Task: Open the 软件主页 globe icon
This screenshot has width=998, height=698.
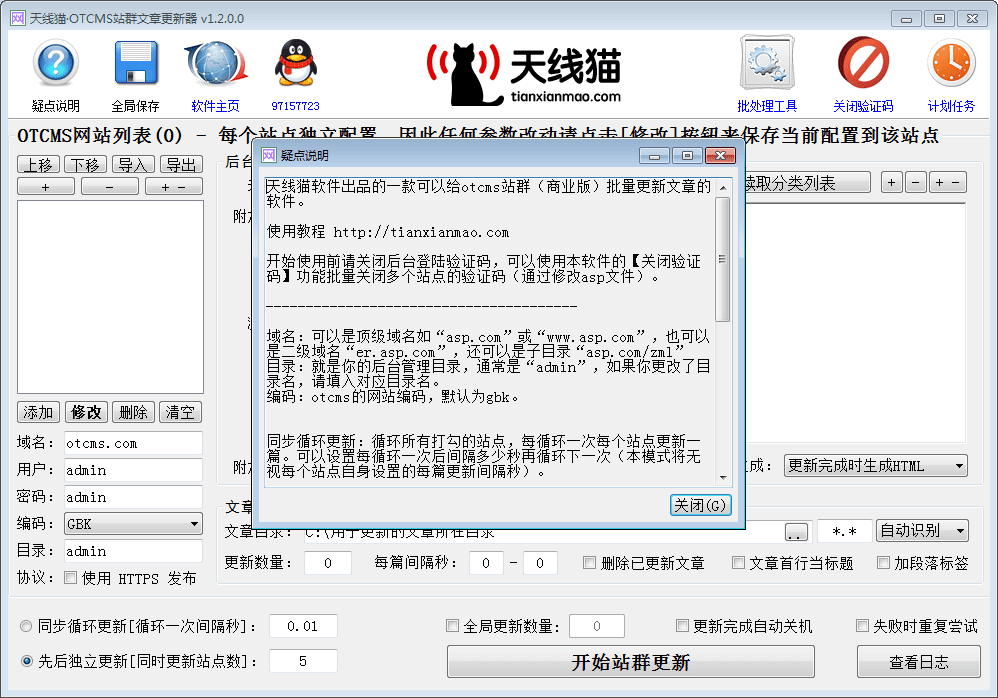Action: [x=216, y=62]
